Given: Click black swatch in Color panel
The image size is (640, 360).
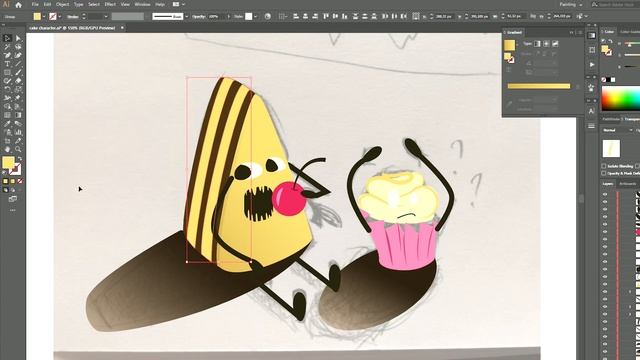Looking at the screenshot, I should click(x=608, y=80).
